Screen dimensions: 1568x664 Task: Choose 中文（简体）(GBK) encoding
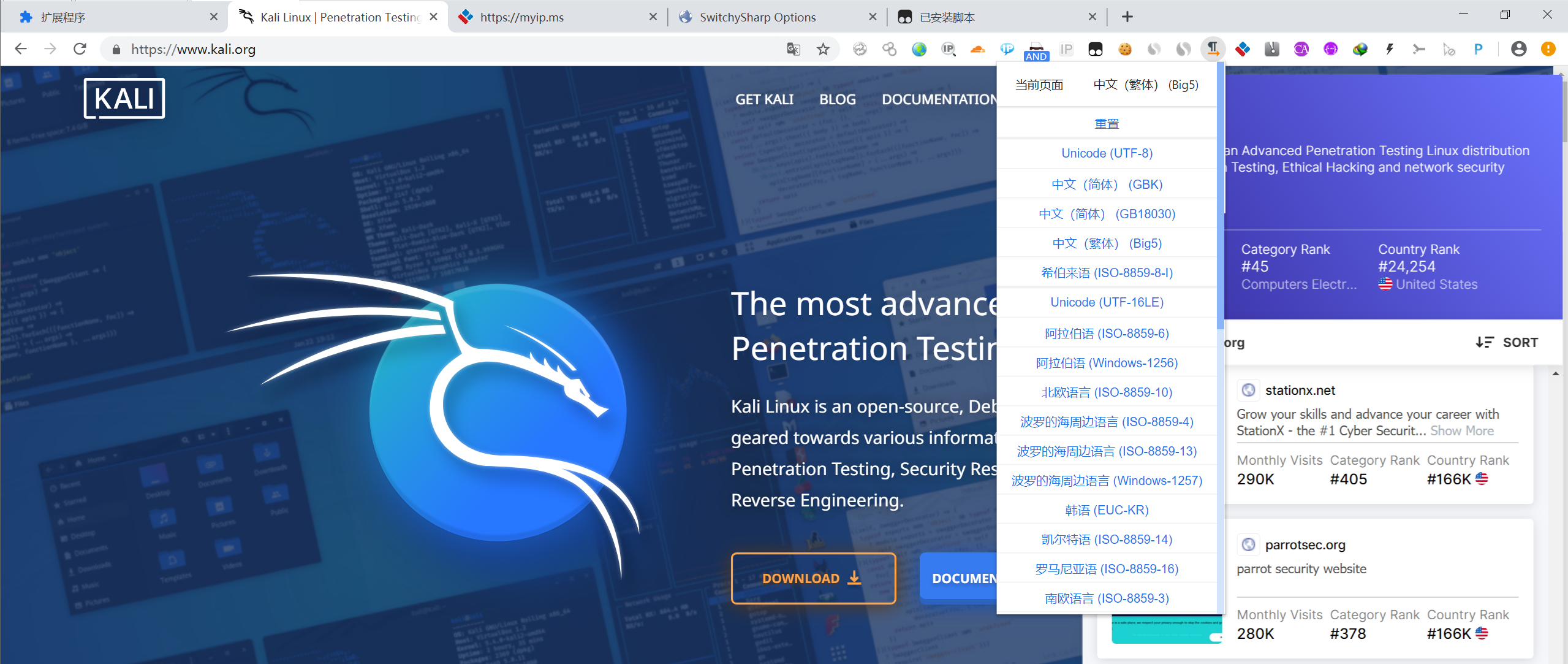pos(1107,184)
